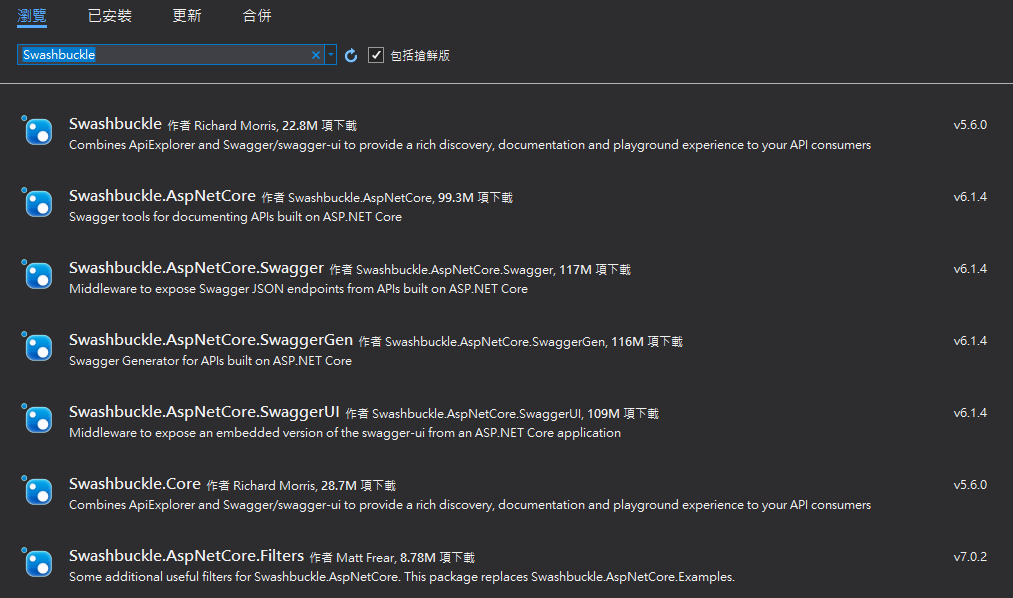Click the 'Some additional useful filters' description

(x=402, y=577)
